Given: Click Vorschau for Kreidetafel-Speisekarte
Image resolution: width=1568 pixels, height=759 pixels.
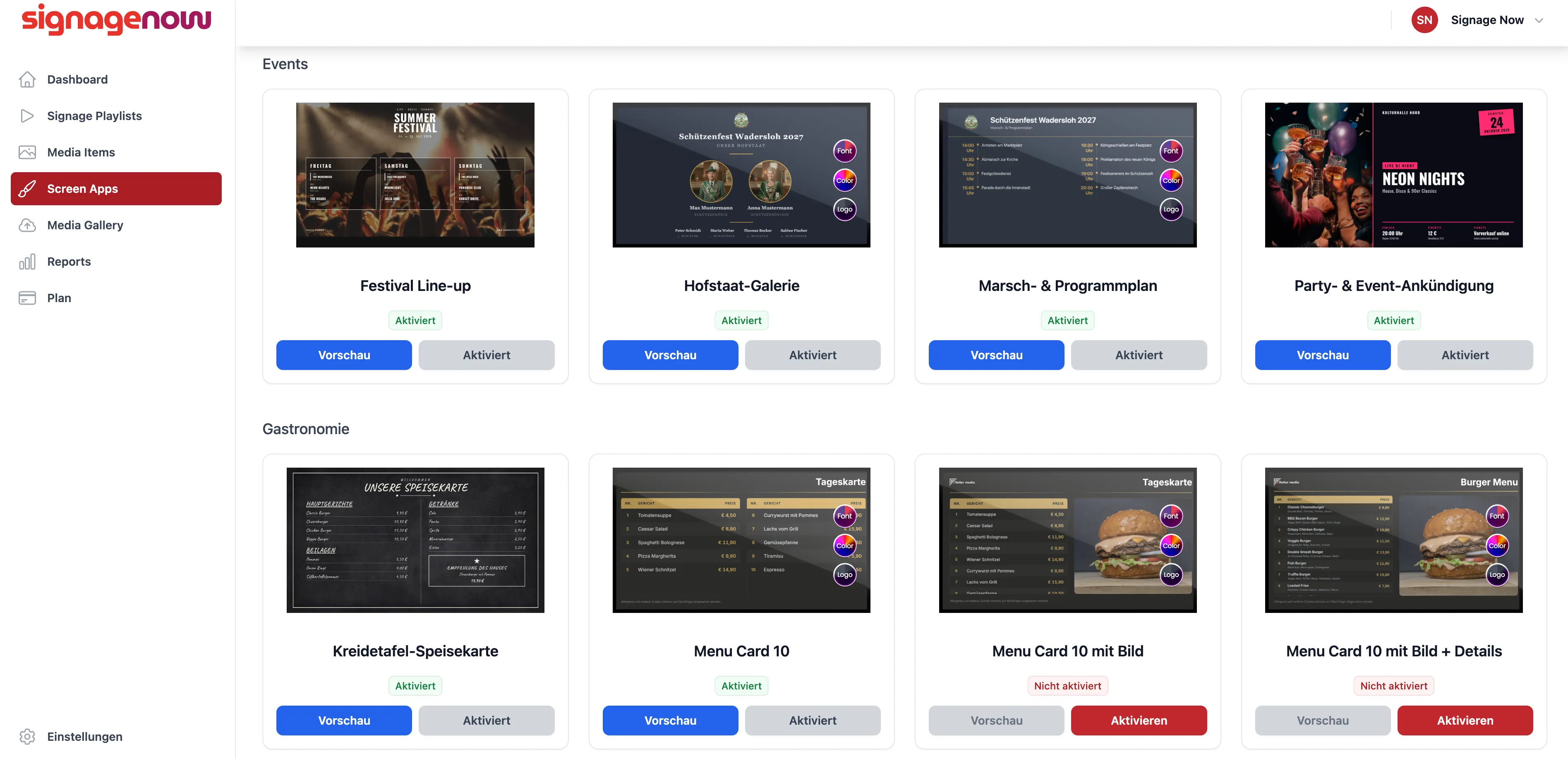Looking at the screenshot, I should (344, 720).
